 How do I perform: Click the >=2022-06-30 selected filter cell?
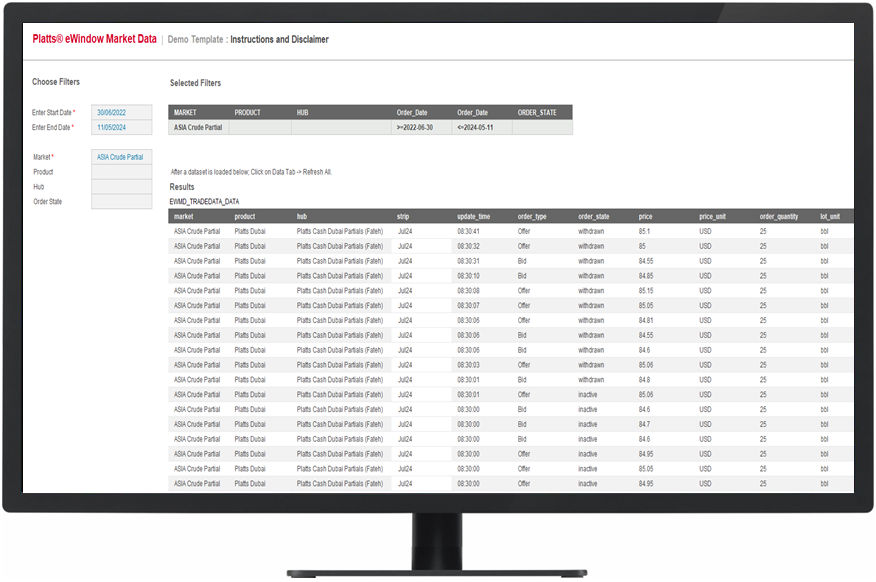pyautogui.click(x=421, y=127)
